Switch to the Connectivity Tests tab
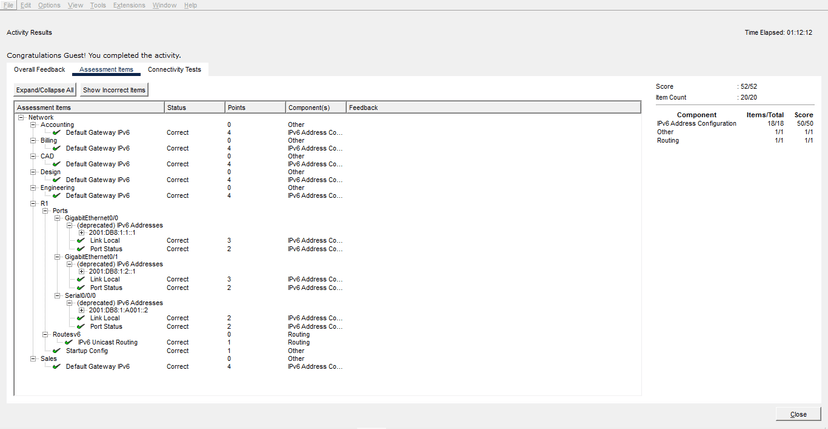The image size is (828, 429). [x=174, y=70]
